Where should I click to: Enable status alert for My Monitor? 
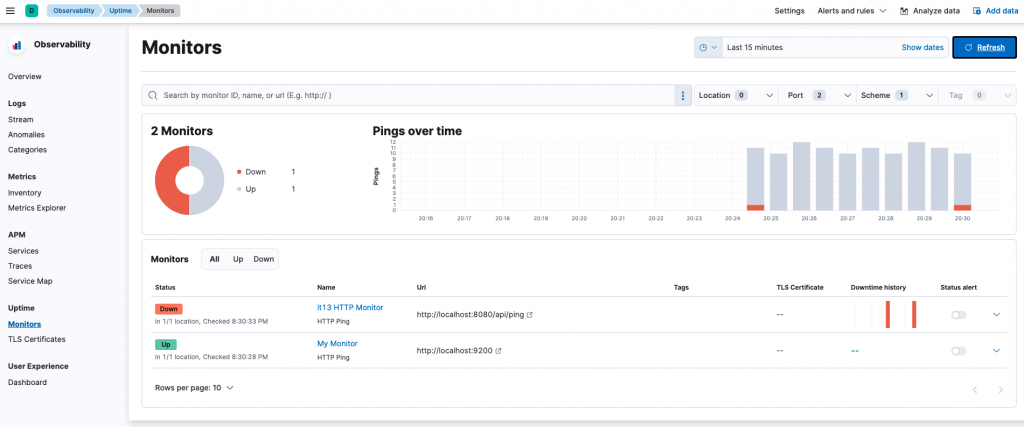[x=958, y=351]
